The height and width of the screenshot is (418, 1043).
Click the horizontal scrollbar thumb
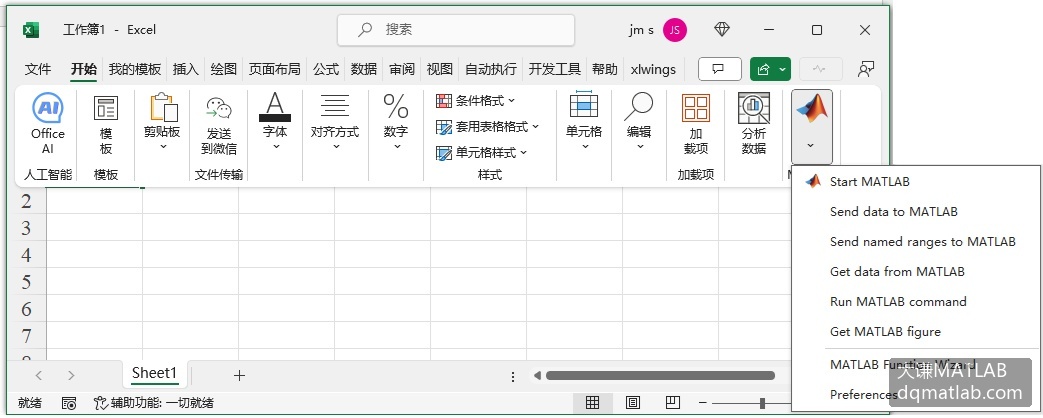click(x=660, y=375)
